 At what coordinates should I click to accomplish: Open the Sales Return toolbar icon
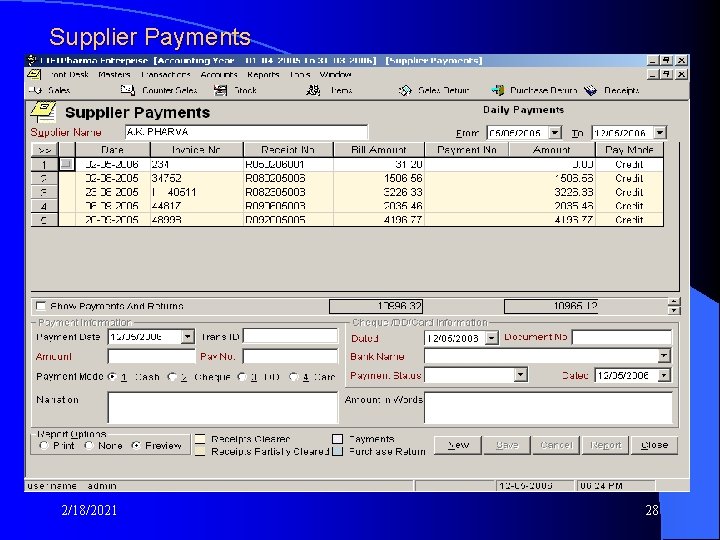pos(405,90)
